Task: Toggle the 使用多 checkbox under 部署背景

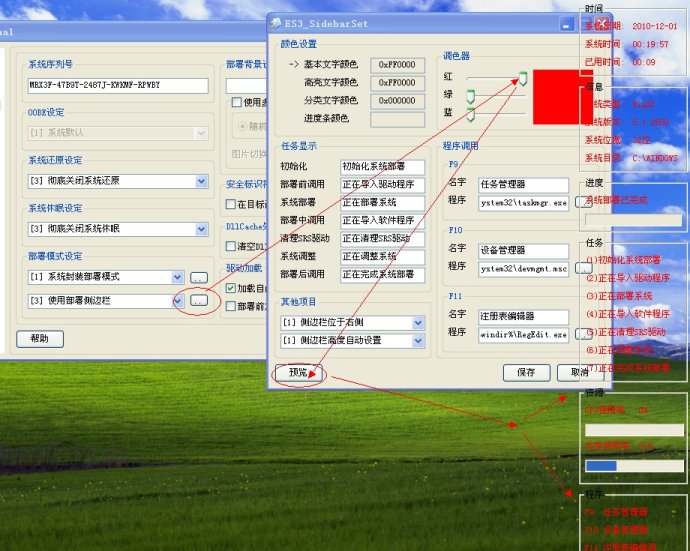Action: 237,102
